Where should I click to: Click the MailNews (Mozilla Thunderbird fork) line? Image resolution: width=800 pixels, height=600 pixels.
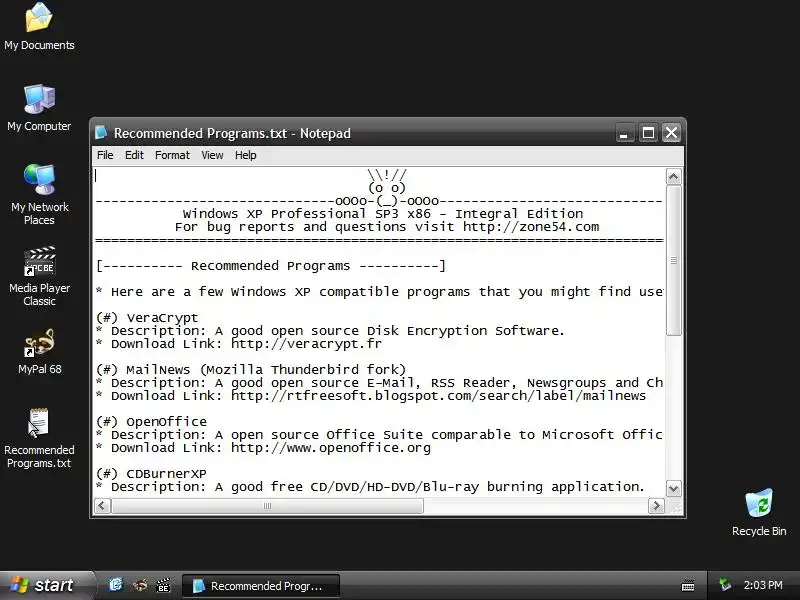point(251,369)
